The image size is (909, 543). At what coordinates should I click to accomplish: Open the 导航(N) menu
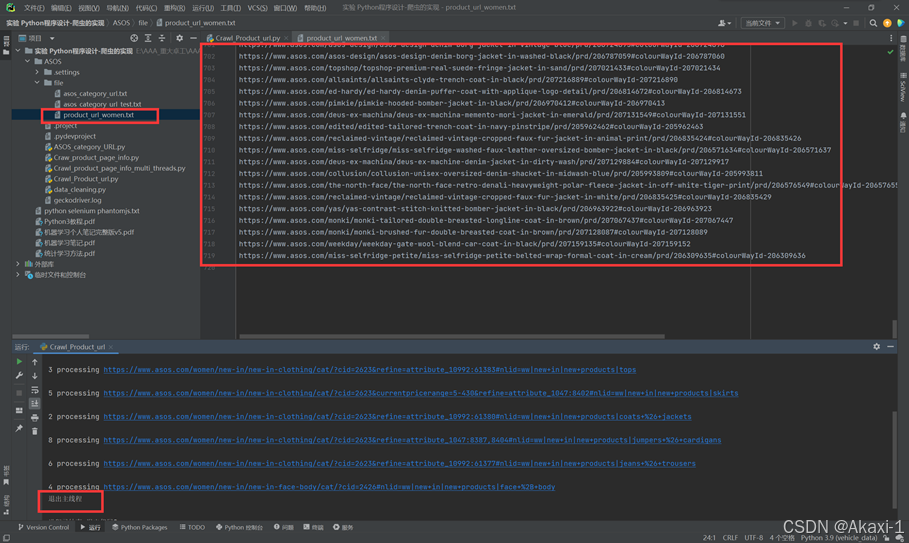pos(117,8)
